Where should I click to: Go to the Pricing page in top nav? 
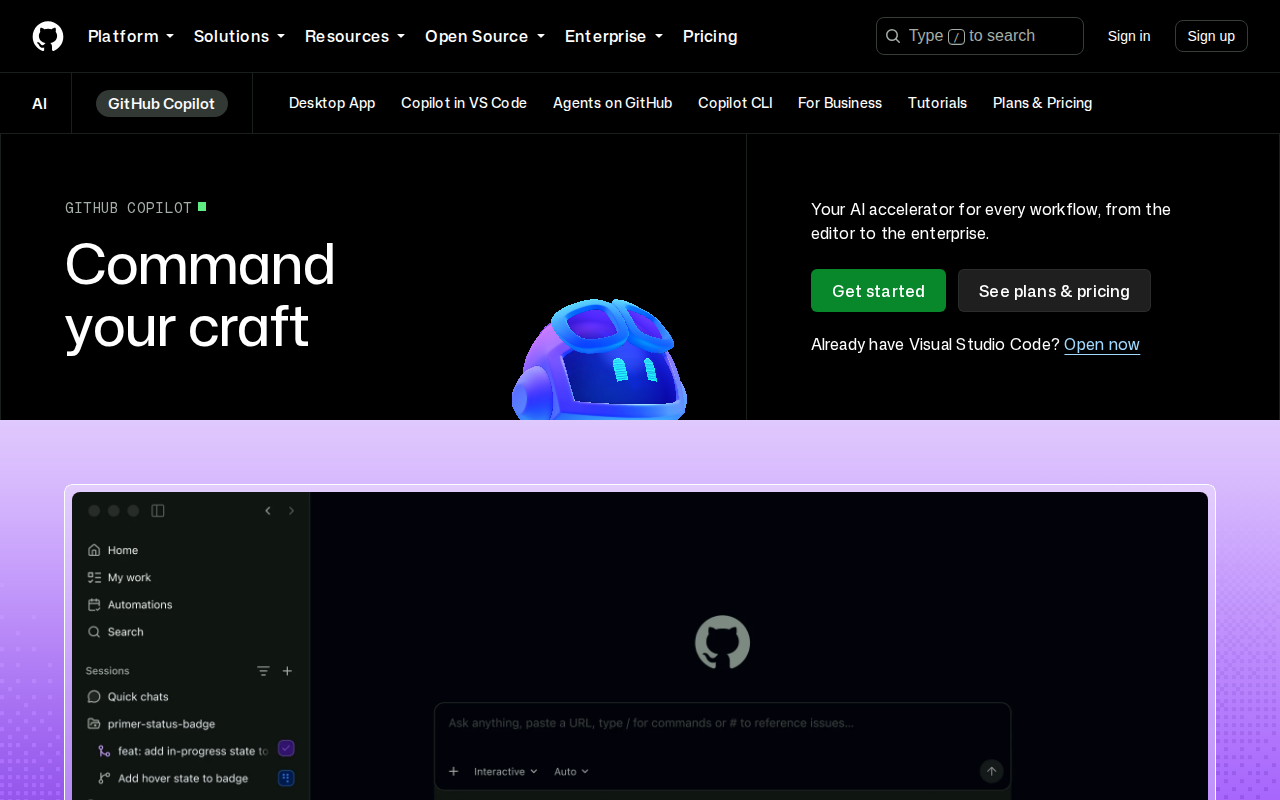point(710,36)
